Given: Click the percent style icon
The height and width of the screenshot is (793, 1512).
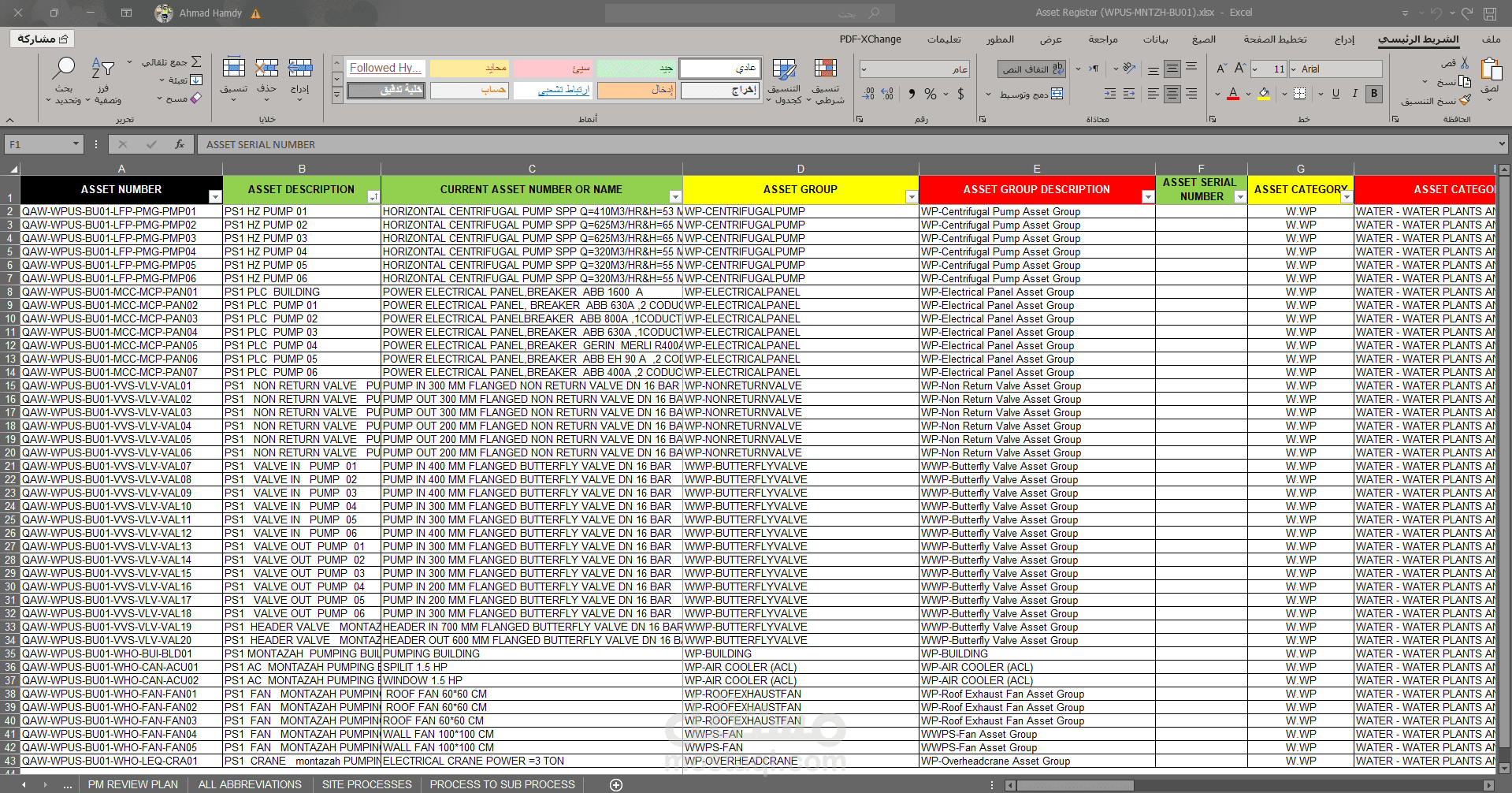Looking at the screenshot, I should tap(931, 94).
